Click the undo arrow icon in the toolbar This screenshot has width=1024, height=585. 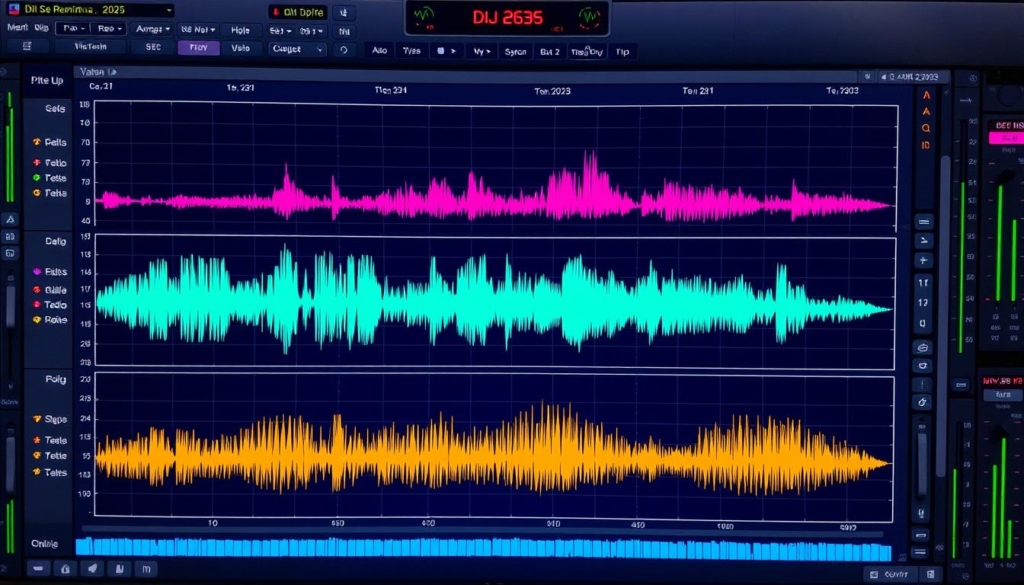tap(344, 47)
